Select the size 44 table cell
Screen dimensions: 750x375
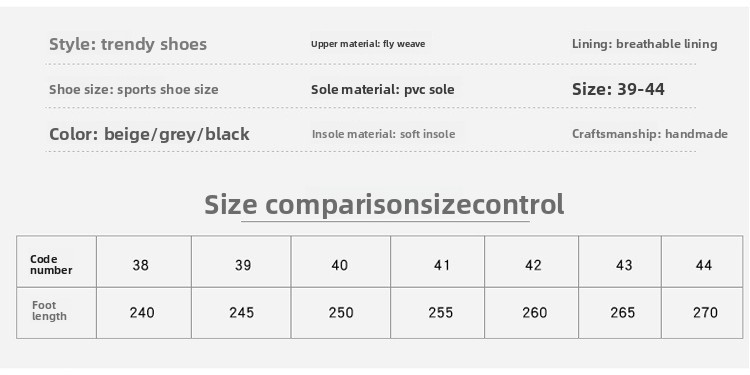click(x=702, y=262)
